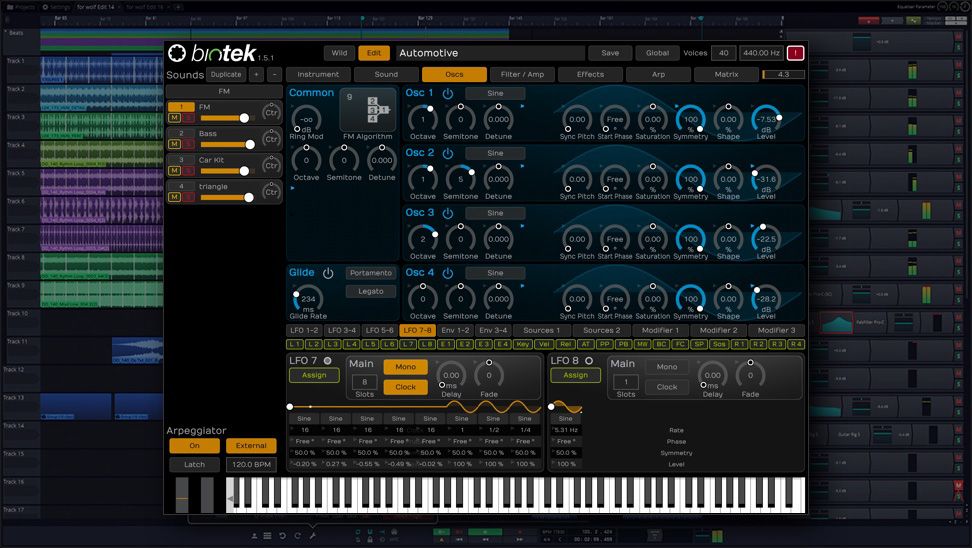Open the Filter / Amp tab

tap(522, 74)
